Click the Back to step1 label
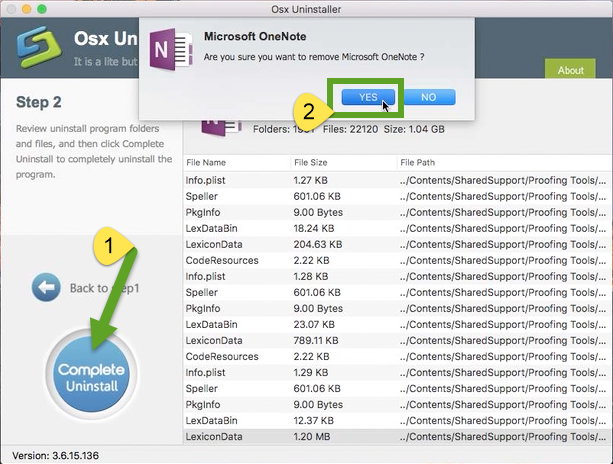This screenshot has width=613, height=464. tap(104, 288)
